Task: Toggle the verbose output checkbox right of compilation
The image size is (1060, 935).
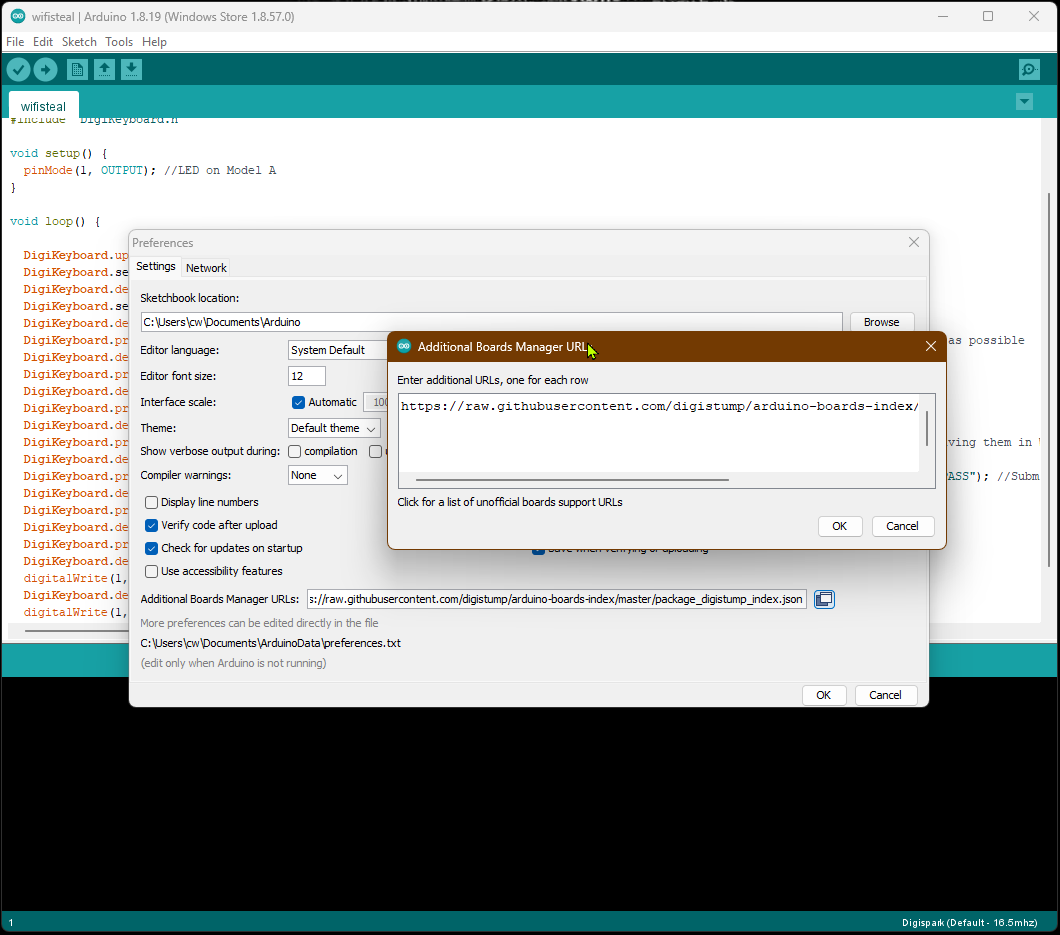Action: tap(375, 452)
